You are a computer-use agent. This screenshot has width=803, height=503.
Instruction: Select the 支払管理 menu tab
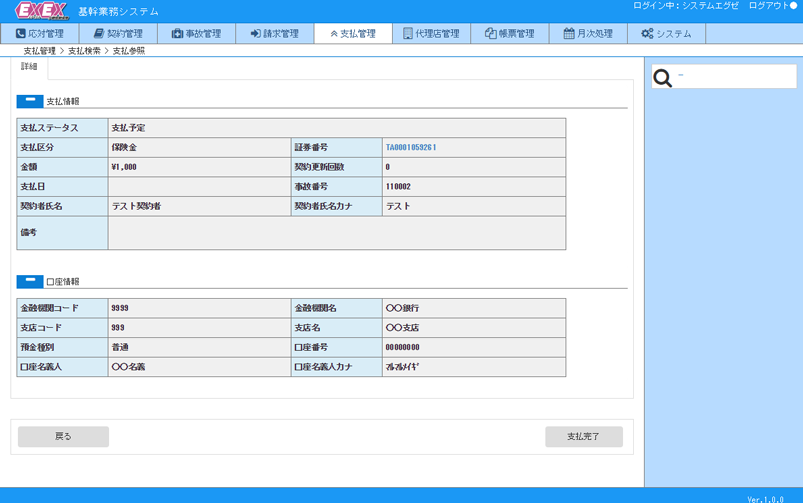tap(352, 33)
